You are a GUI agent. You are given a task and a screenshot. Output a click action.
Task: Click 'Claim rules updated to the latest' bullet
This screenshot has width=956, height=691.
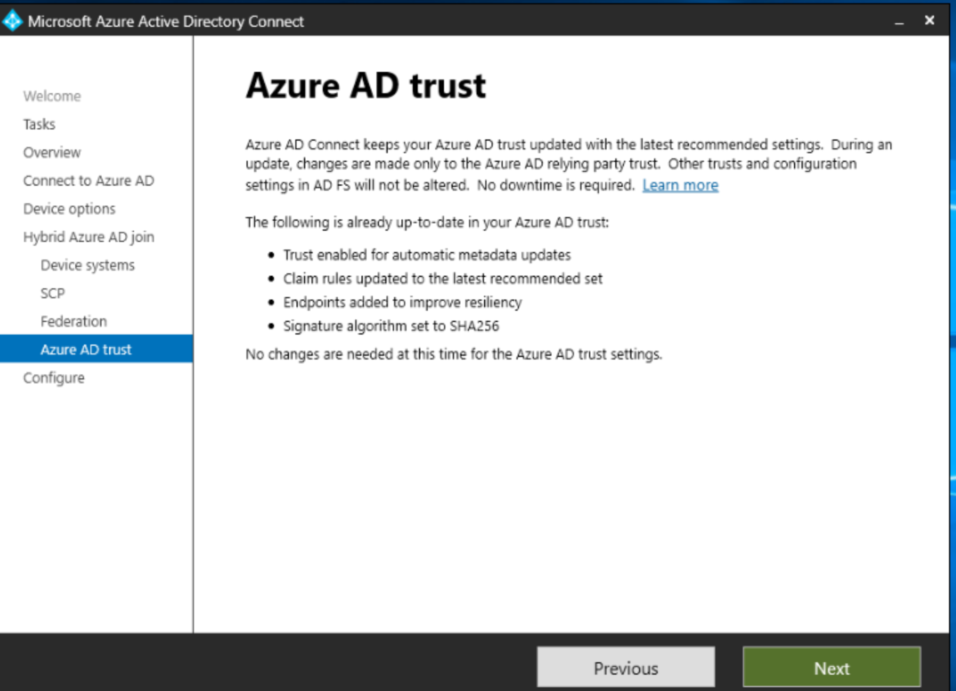(x=443, y=279)
